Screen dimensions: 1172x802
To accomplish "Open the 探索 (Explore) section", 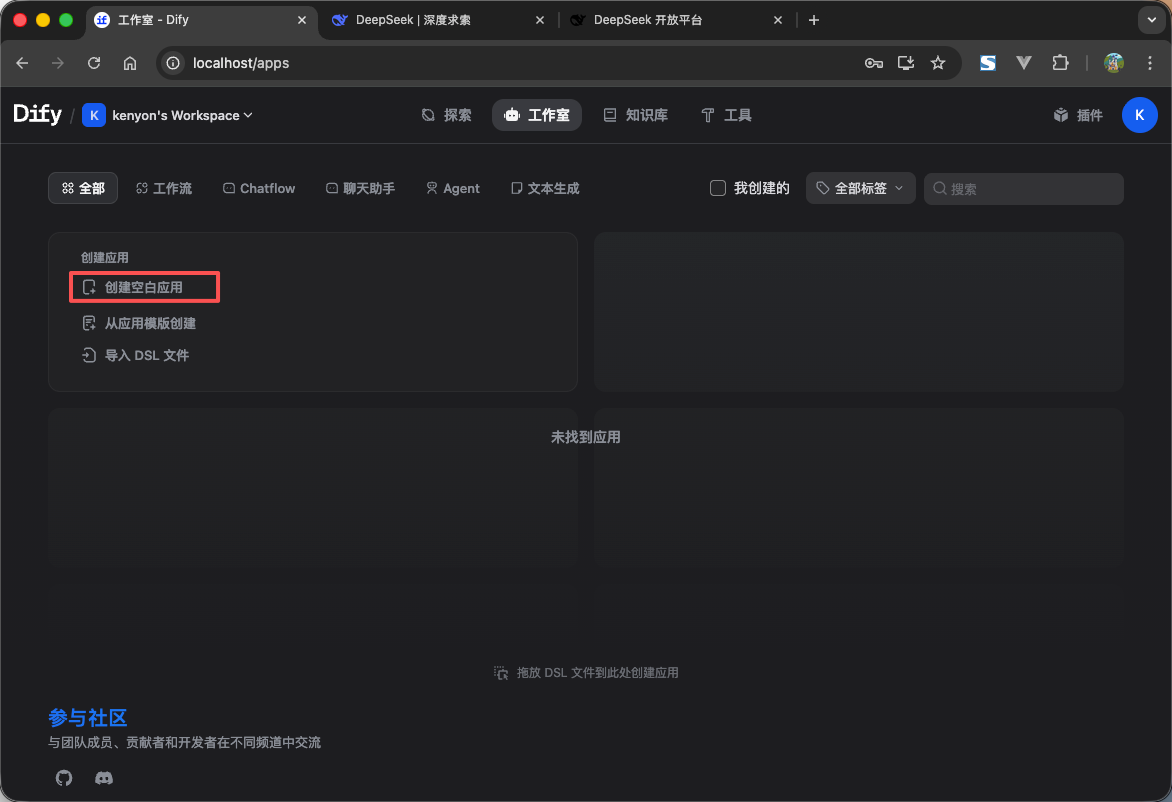I will pyautogui.click(x=446, y=114).
